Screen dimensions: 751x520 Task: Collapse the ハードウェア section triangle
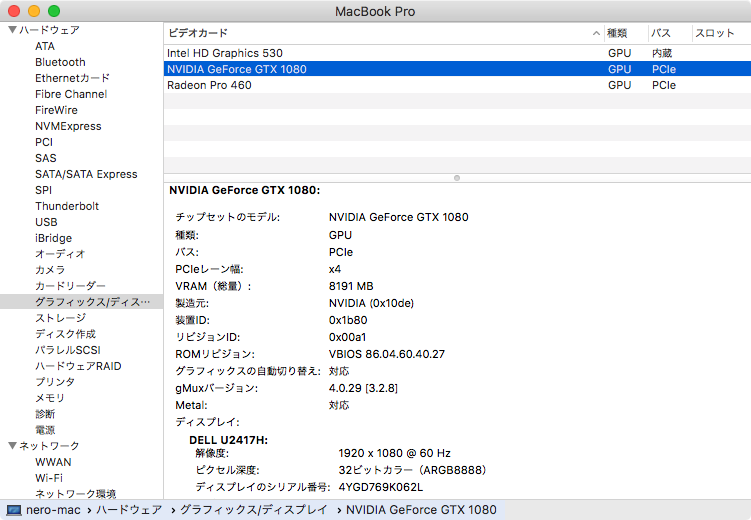pos(13,30)
